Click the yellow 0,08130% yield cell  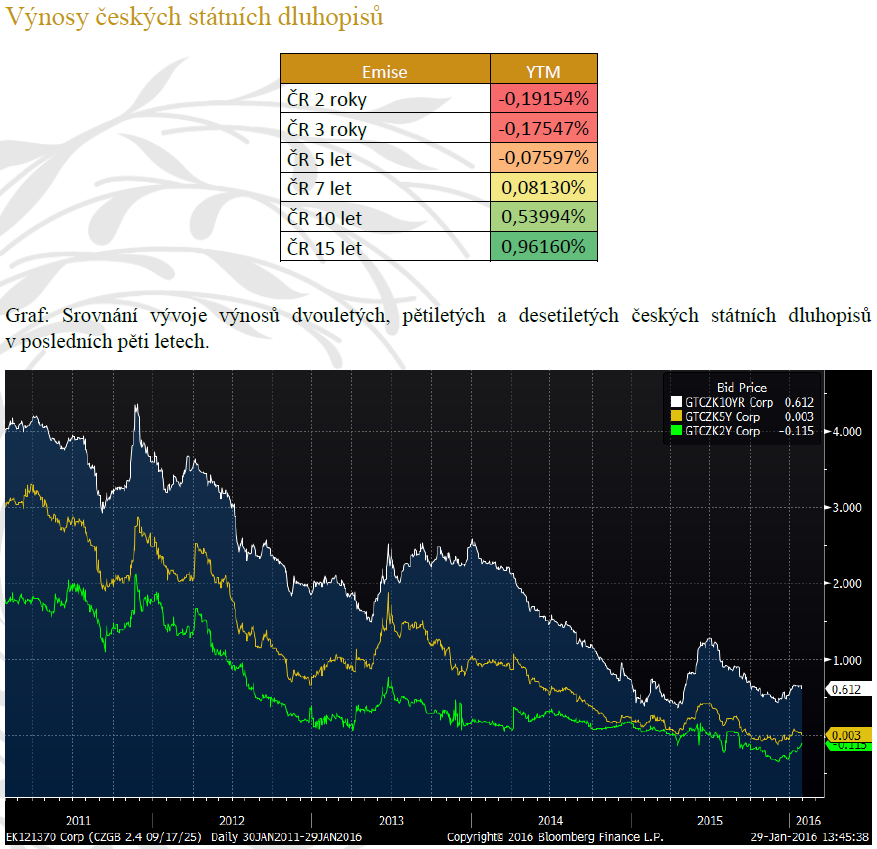tap(543, 187)
